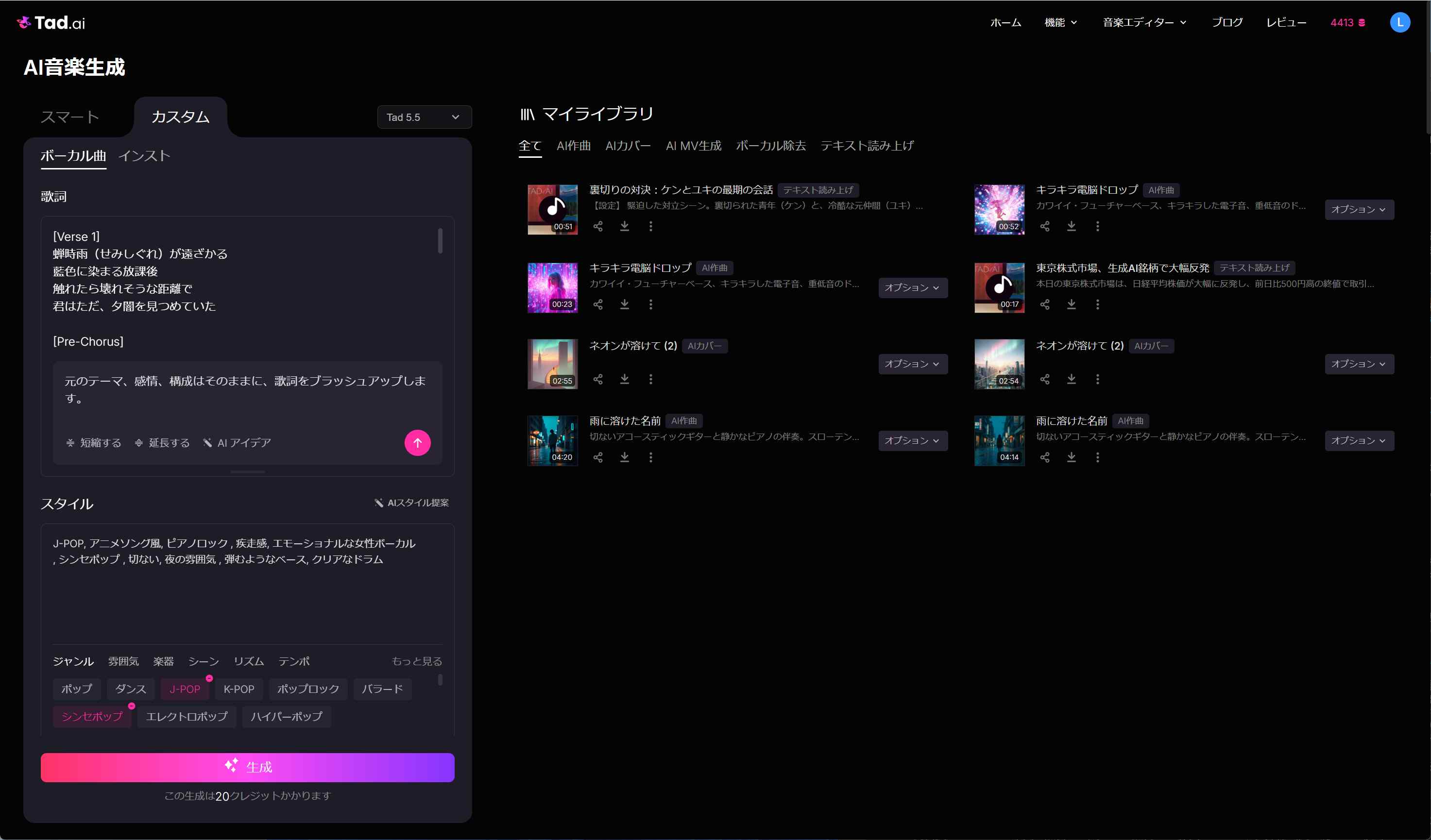Open more menu for ネオンが溶けて 02:55

(651, 379)
